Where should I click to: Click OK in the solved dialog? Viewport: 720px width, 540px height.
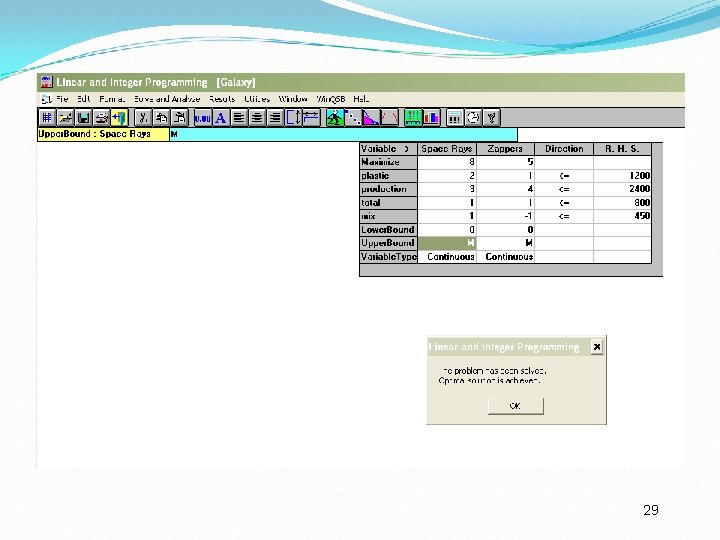(516, 406)
